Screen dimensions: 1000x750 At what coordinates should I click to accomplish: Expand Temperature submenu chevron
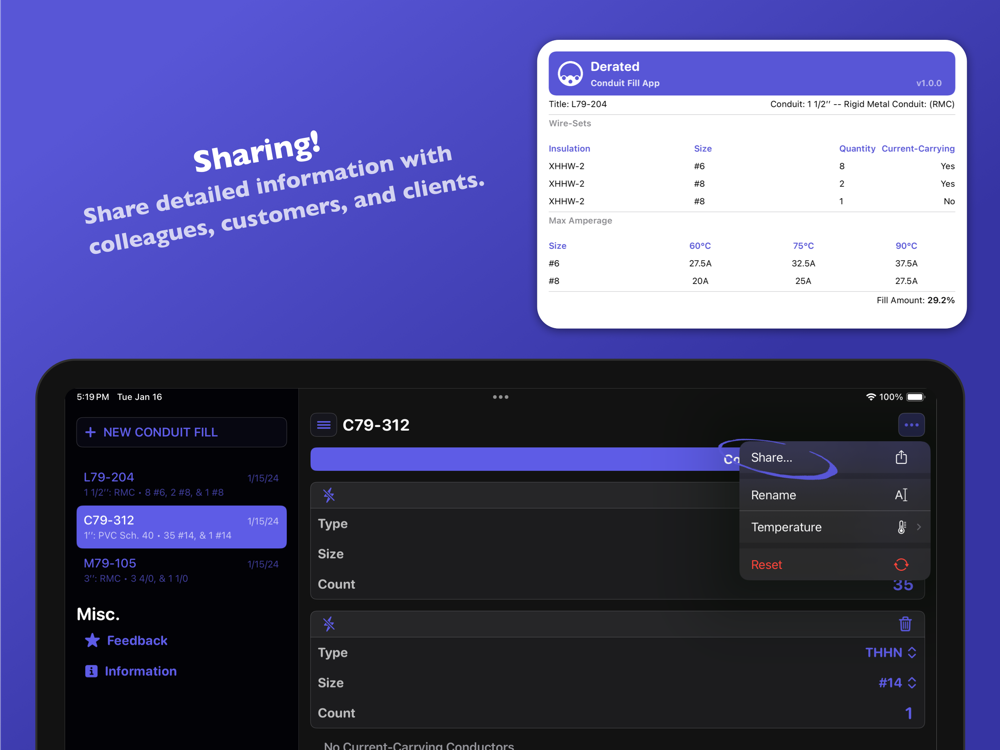pos(919,527)
